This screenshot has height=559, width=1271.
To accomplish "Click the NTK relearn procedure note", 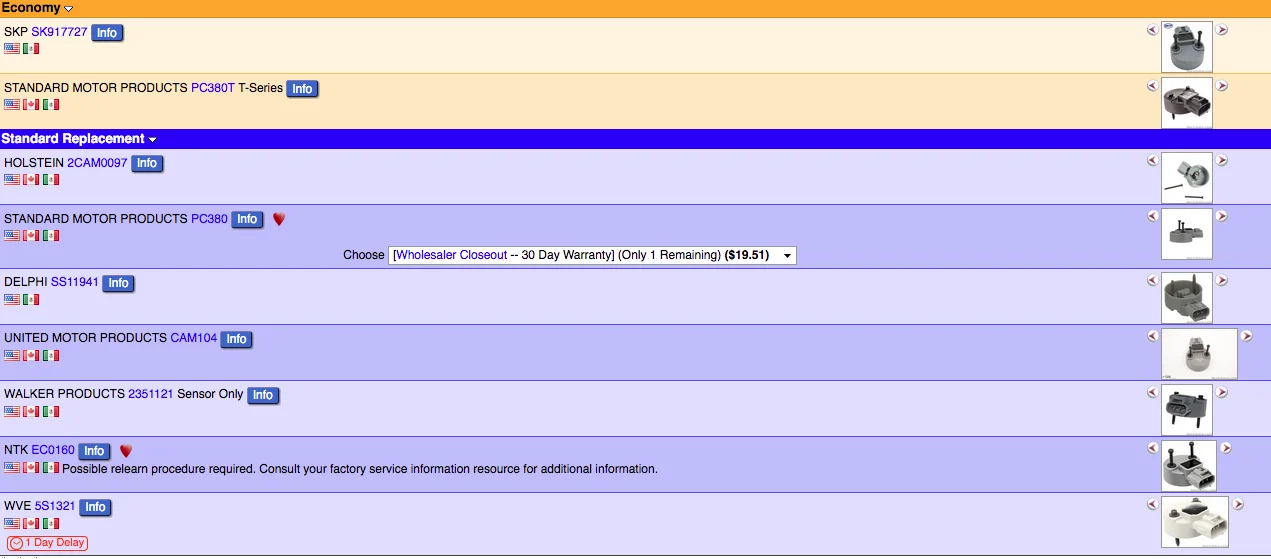I will point(360,468).
